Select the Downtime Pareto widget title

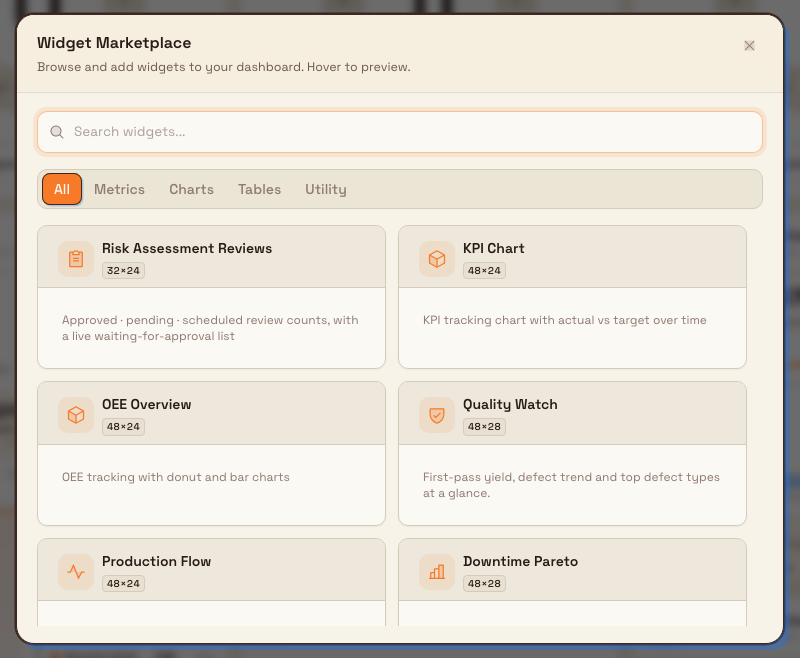coord(520,561)
